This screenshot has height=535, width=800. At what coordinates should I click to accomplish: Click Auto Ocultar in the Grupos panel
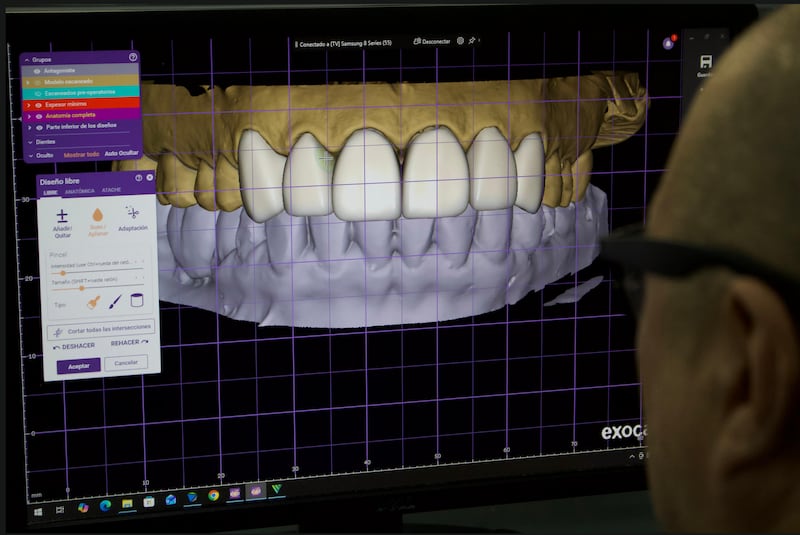[x=121, y=153]
